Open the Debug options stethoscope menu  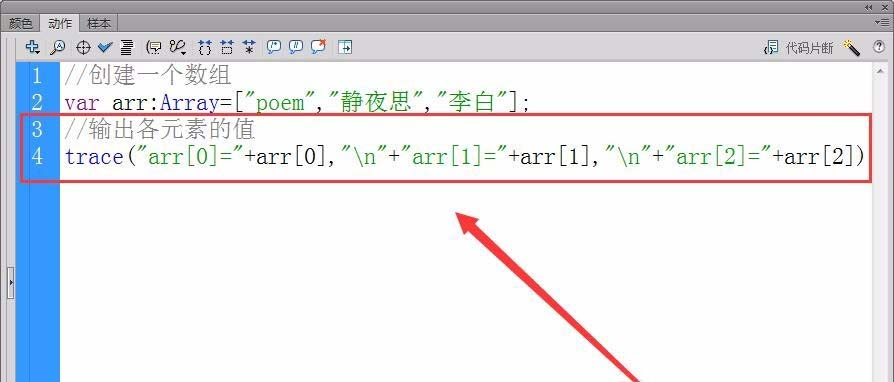[x=178, y=47]
